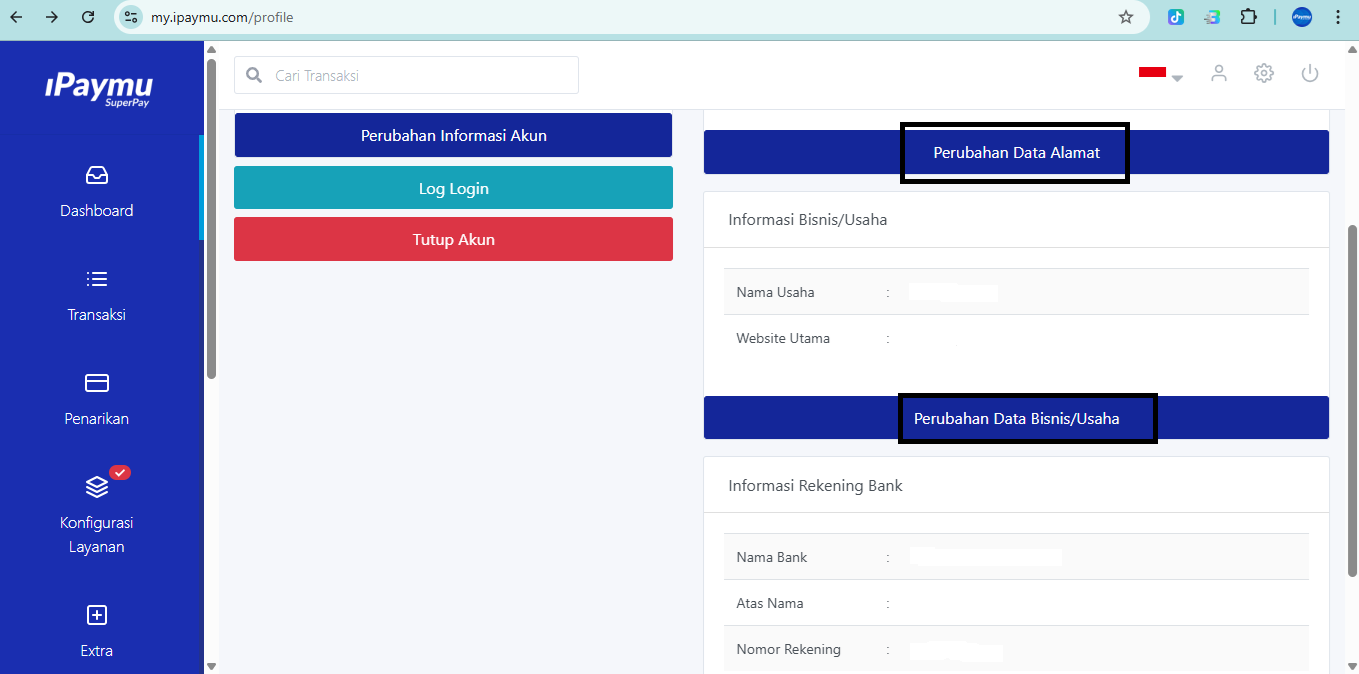
Task: Open Chrome three-dot menu
Action: [1338, 17]
